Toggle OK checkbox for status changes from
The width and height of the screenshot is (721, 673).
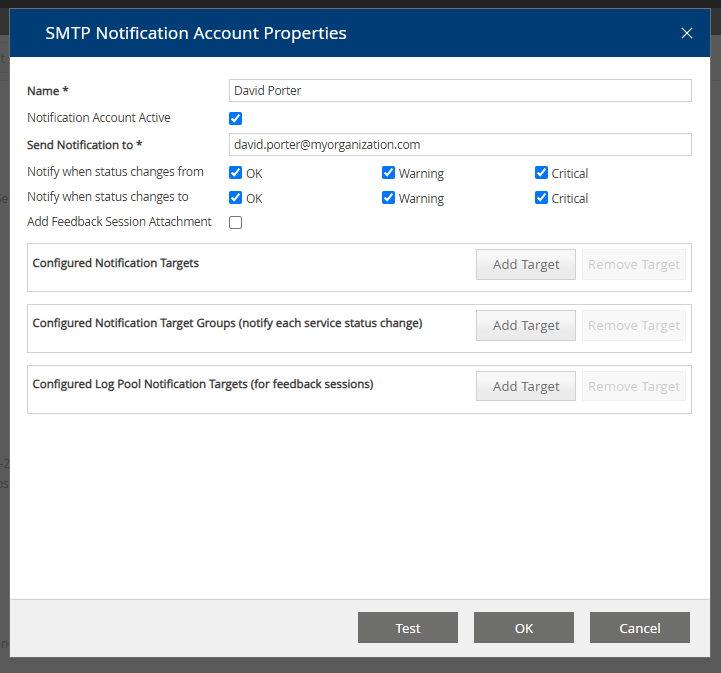236,173
